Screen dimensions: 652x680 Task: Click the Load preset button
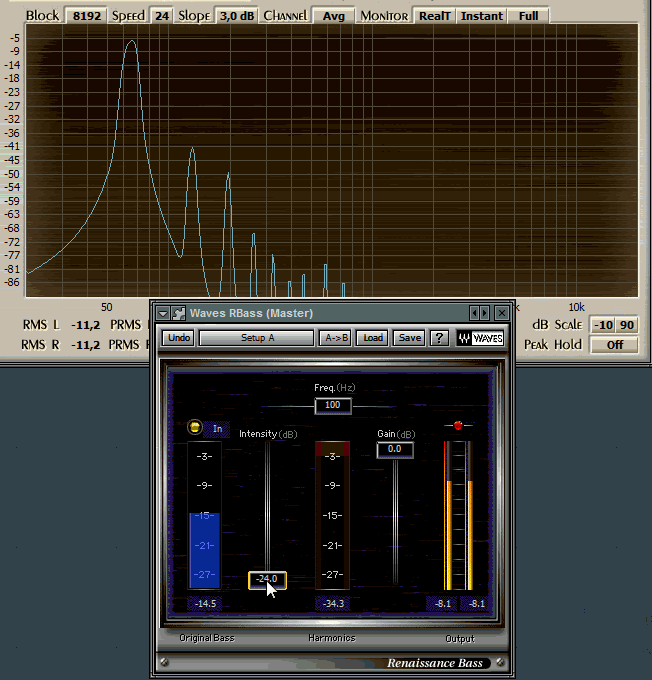tap(373, 338)
